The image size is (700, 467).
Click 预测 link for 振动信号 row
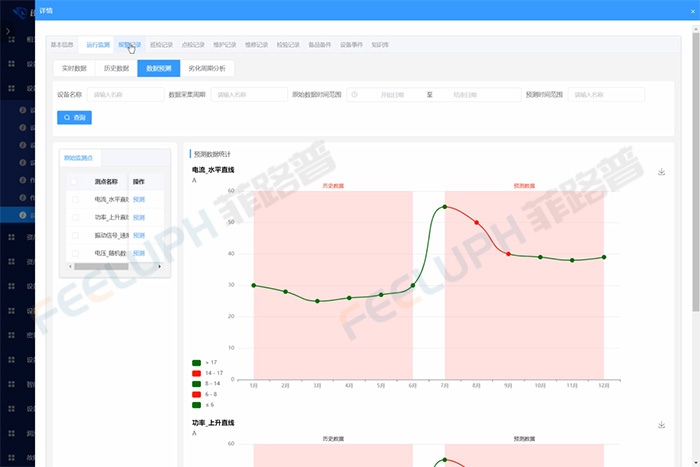coord(139,235)
